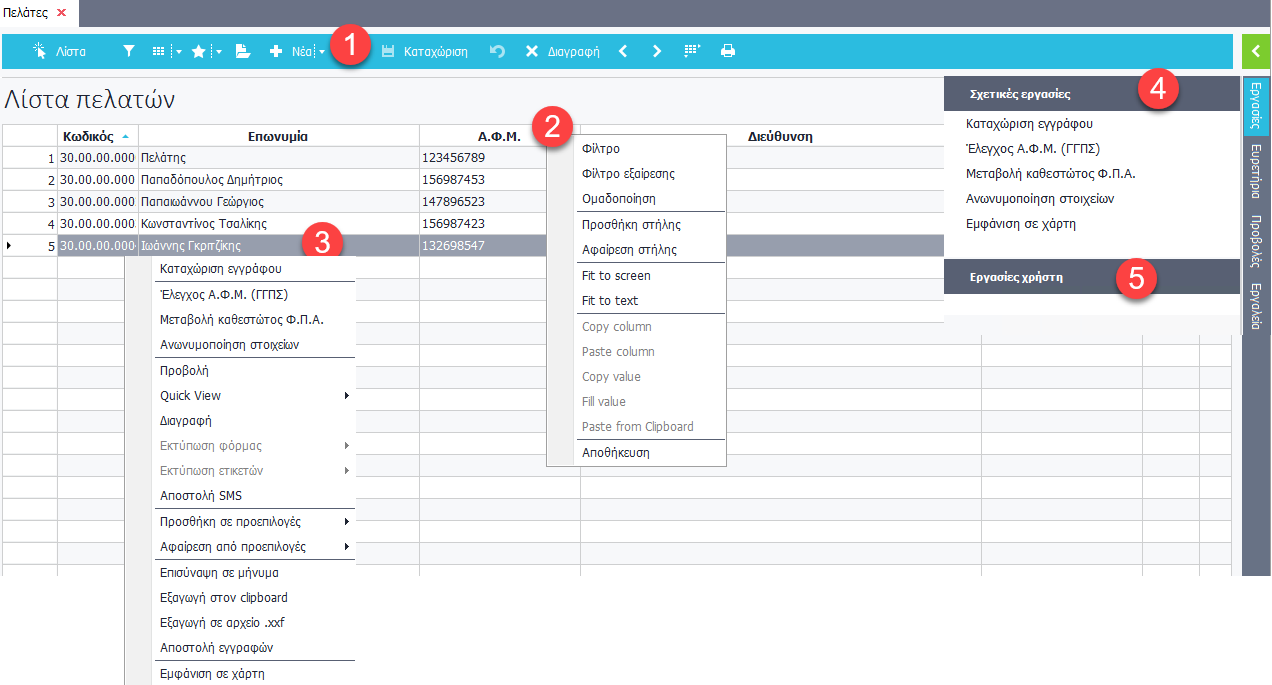The image size is (1272, 685).
Task: Click Έλεγχος Α.Φ.Μ. (ΓΓΠΣ) in related tasks panel
Action: click(1033, 149)
